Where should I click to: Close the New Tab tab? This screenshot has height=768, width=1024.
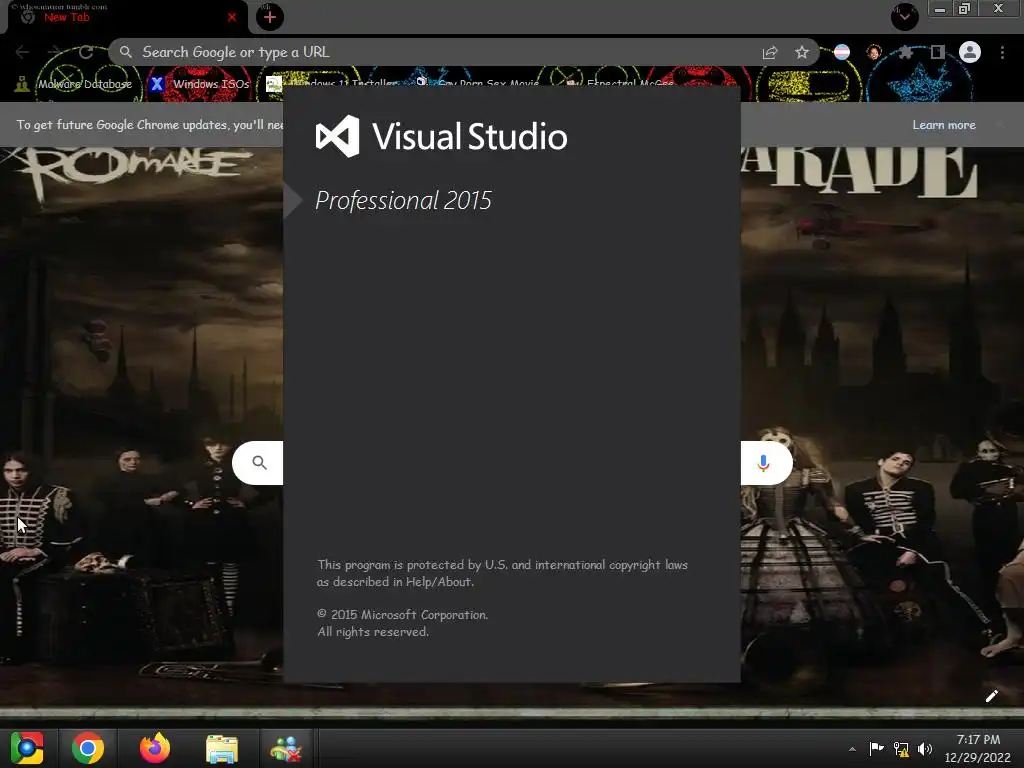point(232,18)
